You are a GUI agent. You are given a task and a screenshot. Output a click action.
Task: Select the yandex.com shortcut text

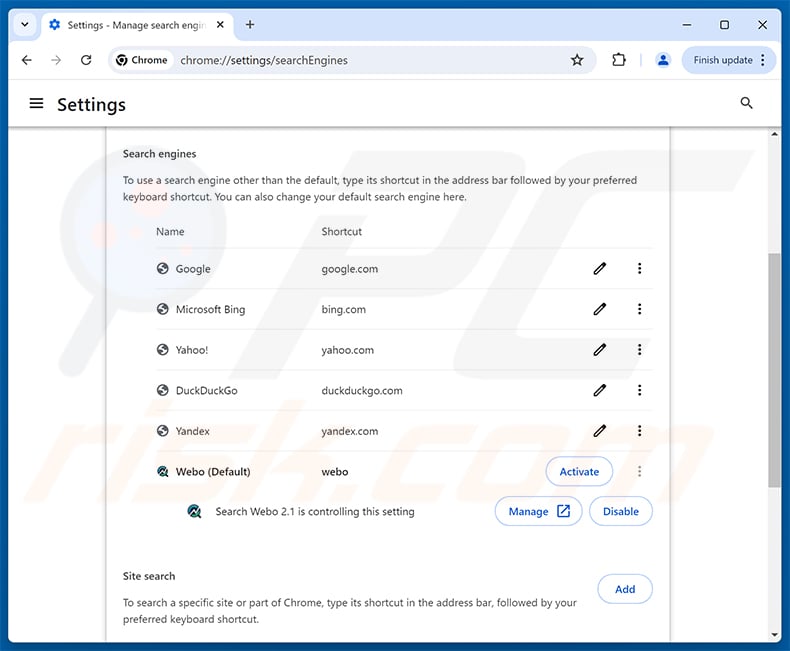point(350,431)
